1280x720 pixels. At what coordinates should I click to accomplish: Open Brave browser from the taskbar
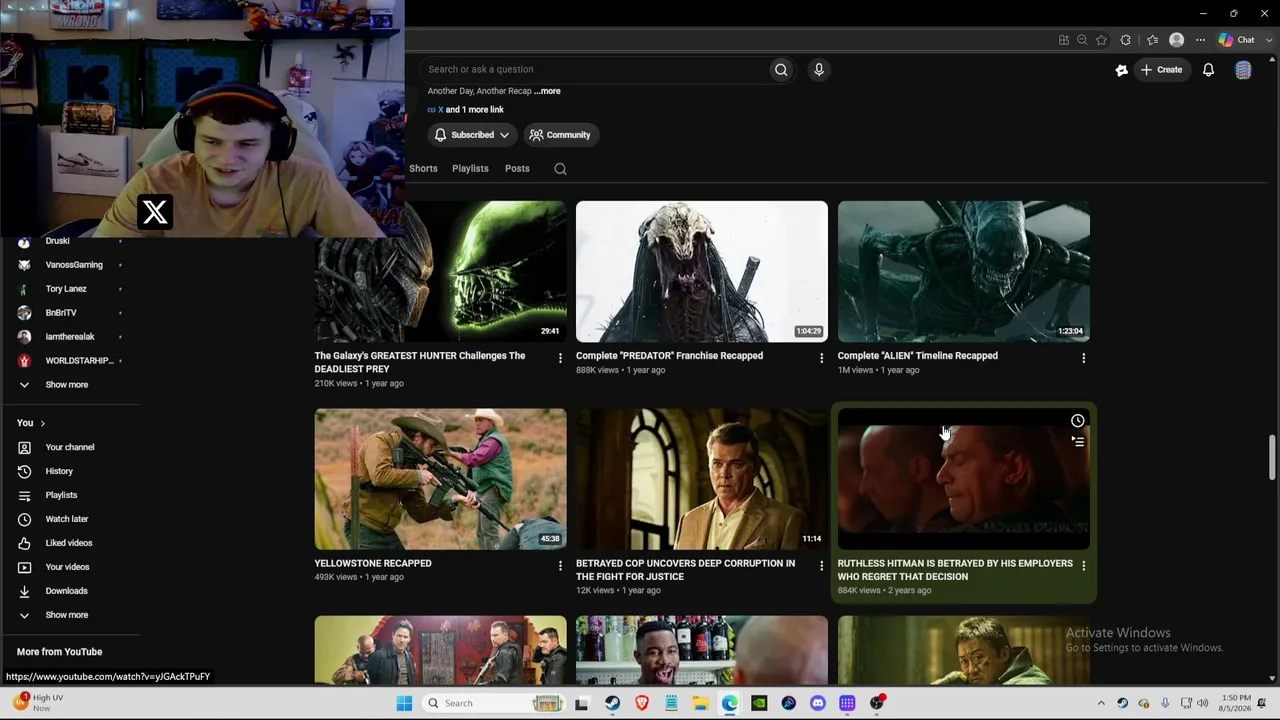point(642,703)
